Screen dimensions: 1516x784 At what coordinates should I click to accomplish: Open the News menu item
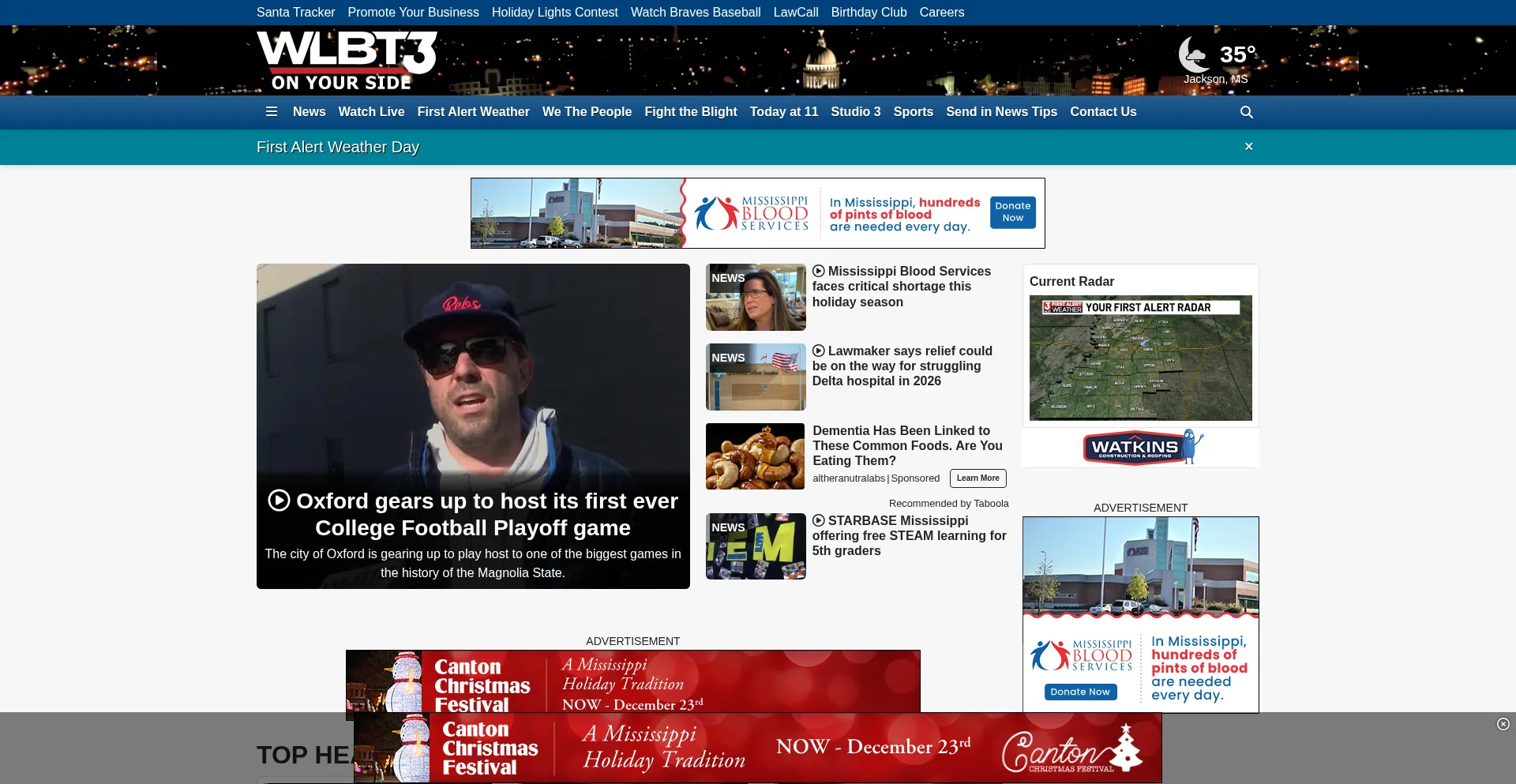309,112
